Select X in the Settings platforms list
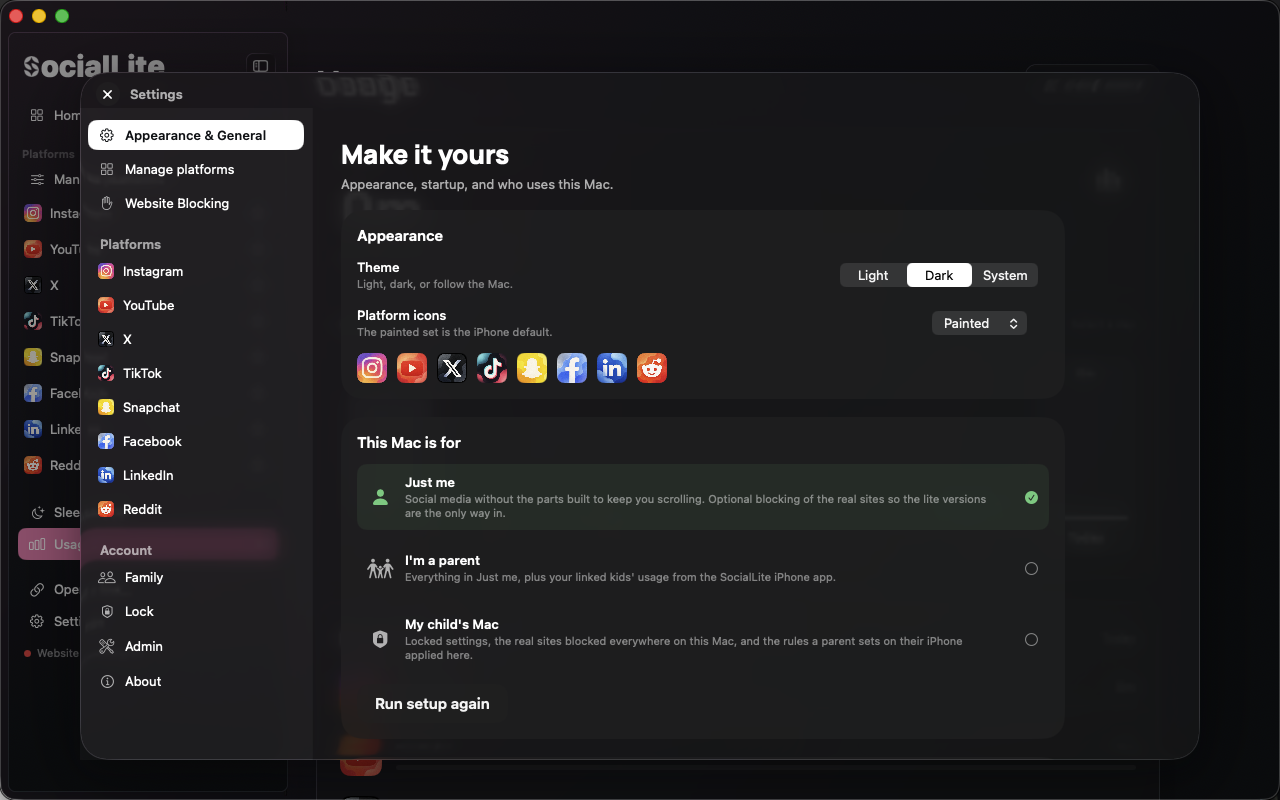Image resolution: width=1280 pixels, height=800 pixels. 196,339
